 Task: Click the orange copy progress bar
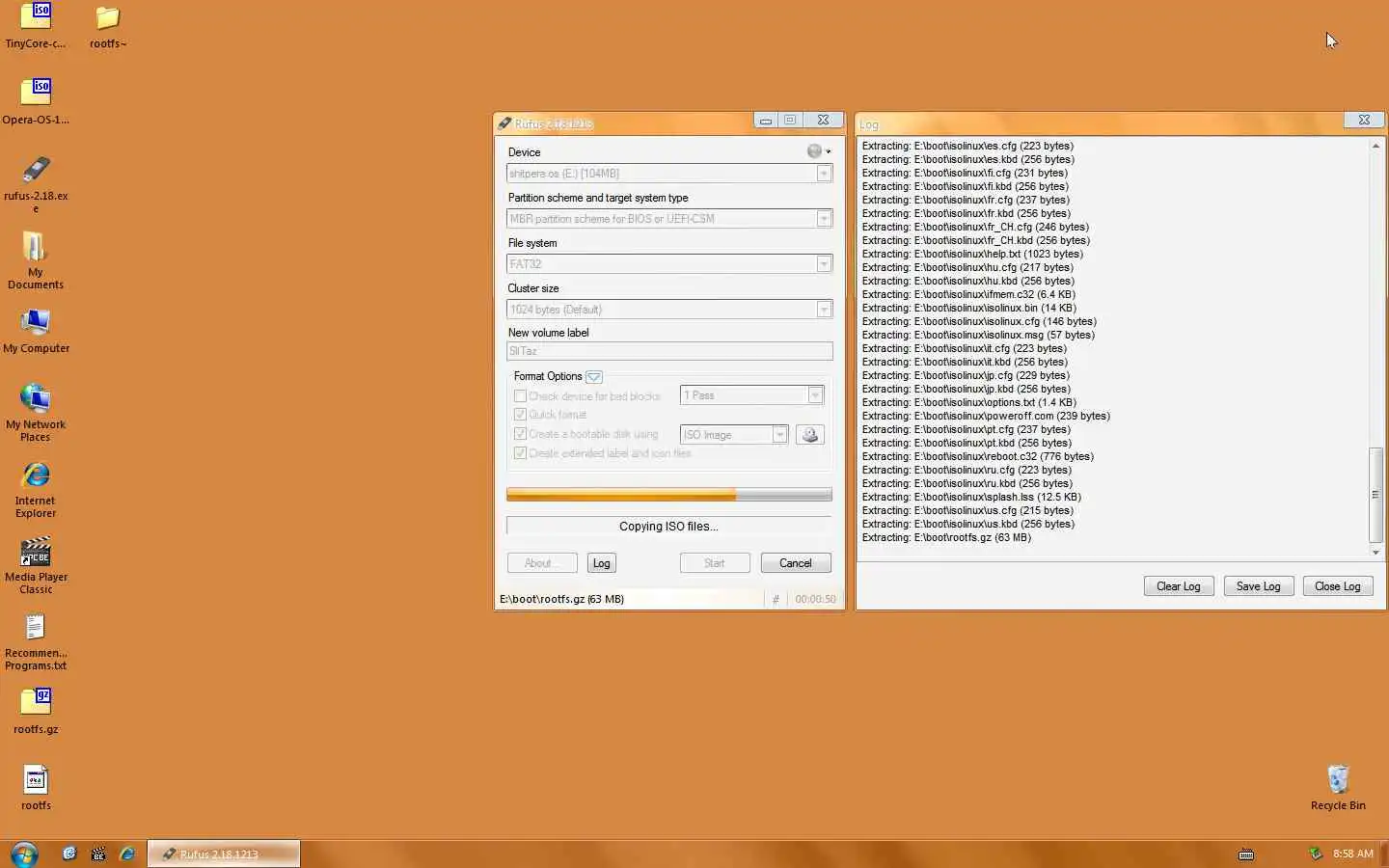click(x=669, y=495)
